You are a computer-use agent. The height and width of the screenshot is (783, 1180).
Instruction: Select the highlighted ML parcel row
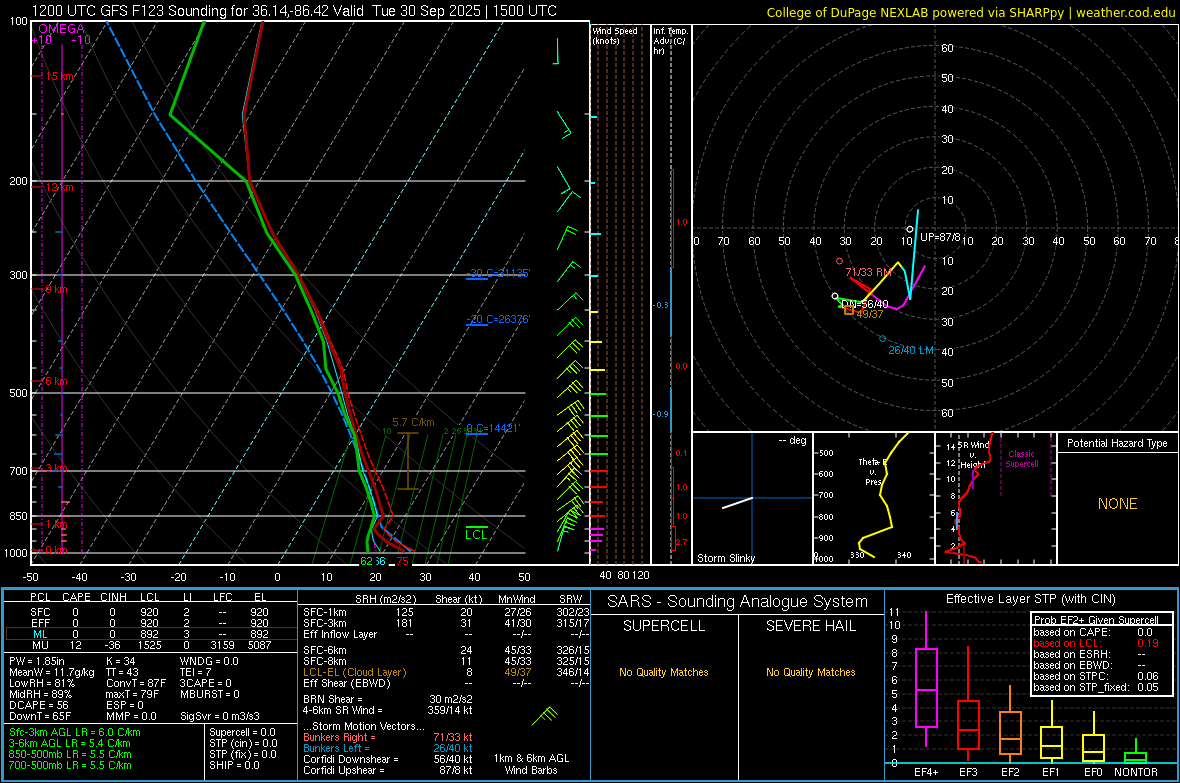coord(149,634)
